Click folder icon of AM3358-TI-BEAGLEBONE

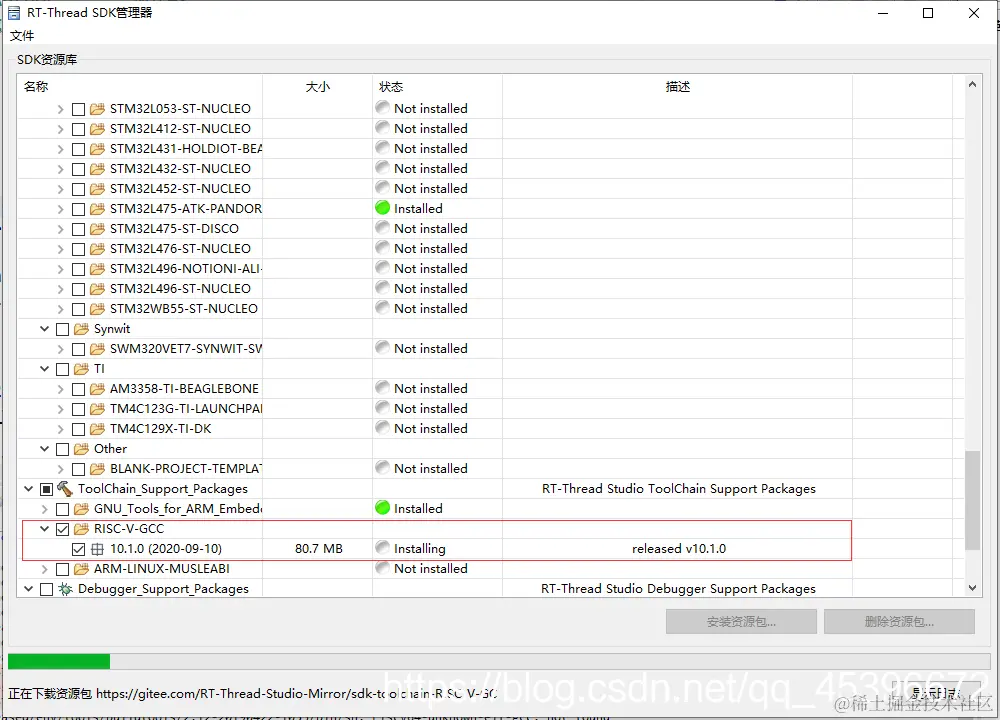97,389
